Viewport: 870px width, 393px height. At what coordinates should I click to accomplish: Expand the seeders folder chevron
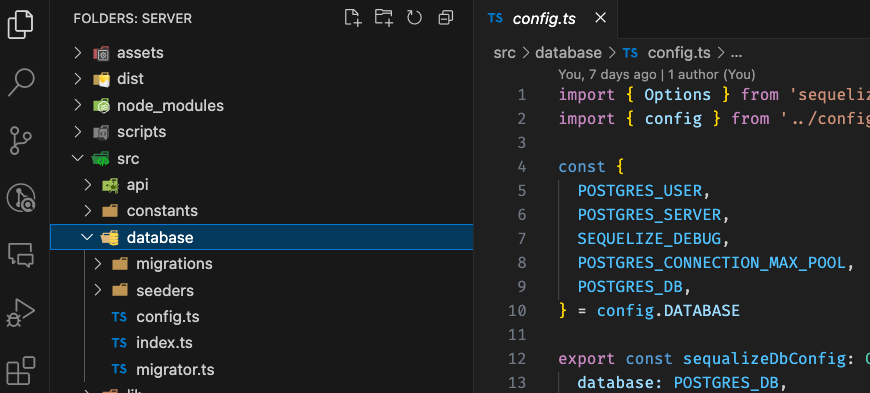[98, 290]
